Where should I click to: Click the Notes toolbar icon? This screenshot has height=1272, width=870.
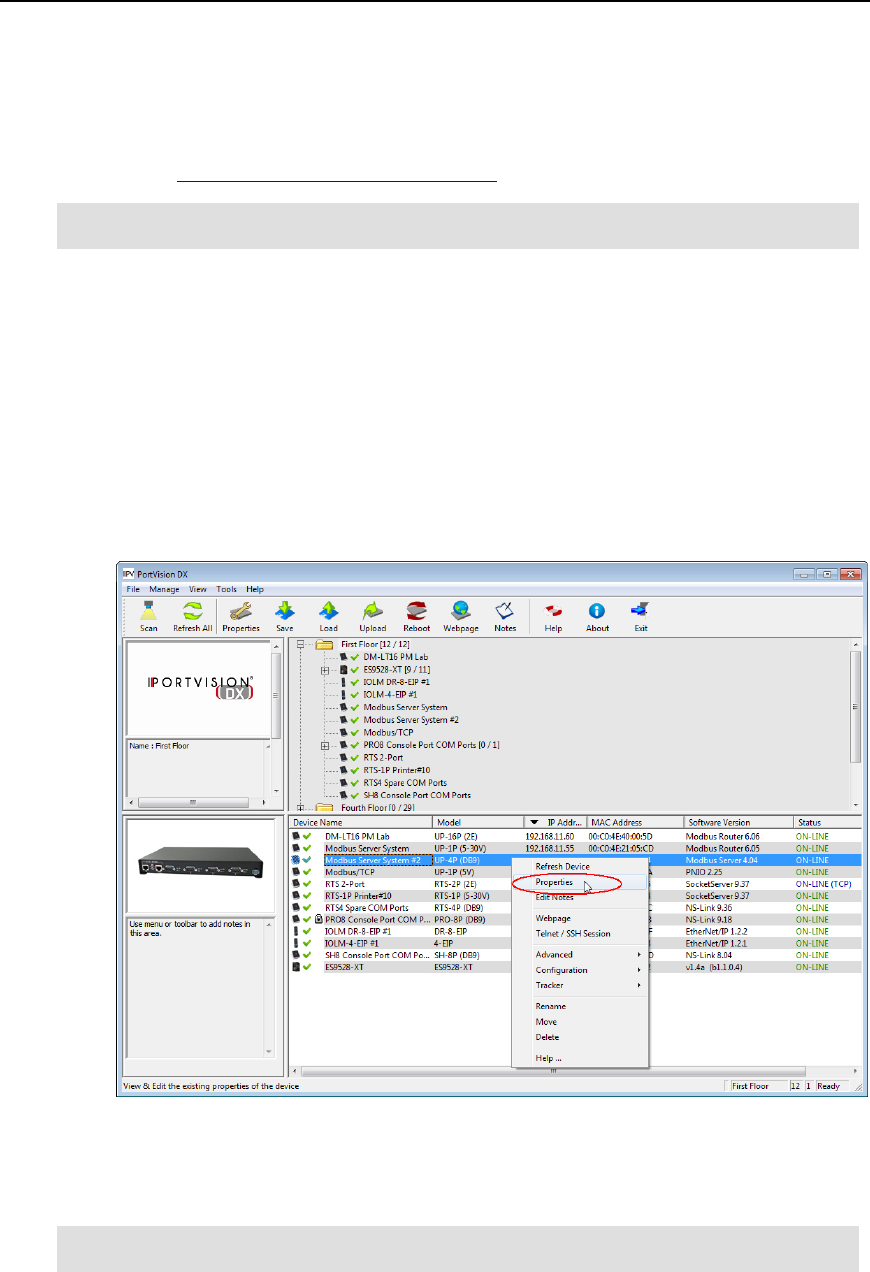point(505,616)
